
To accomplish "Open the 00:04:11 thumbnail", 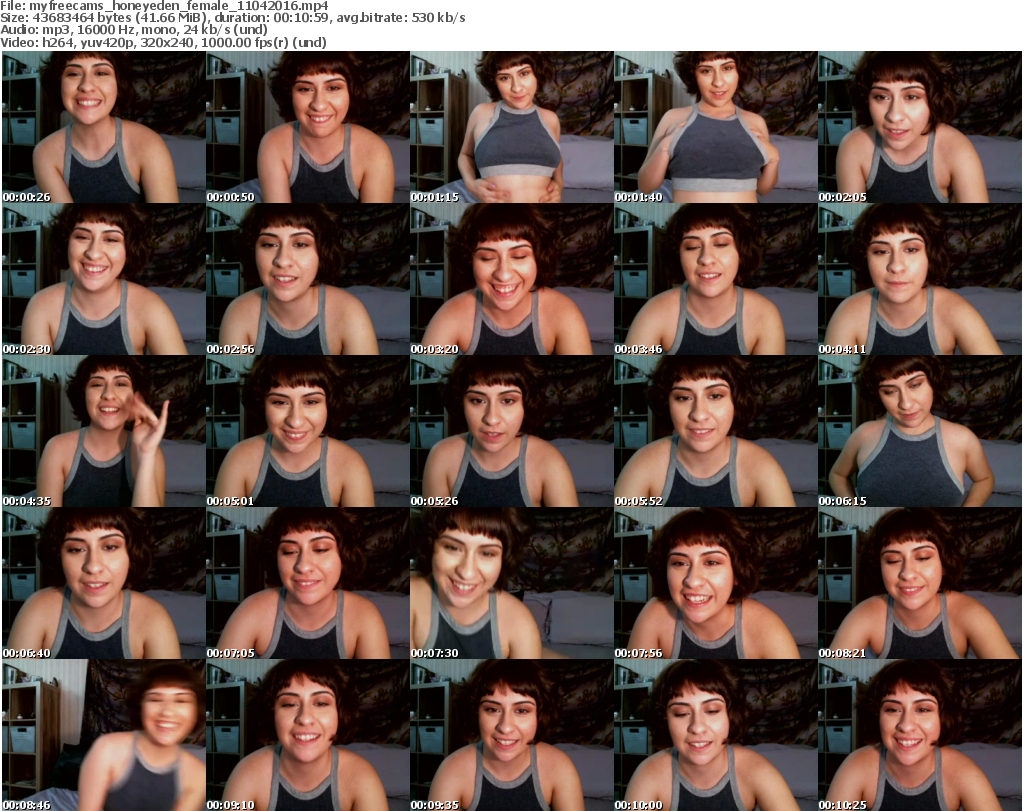I will (920, 279).
